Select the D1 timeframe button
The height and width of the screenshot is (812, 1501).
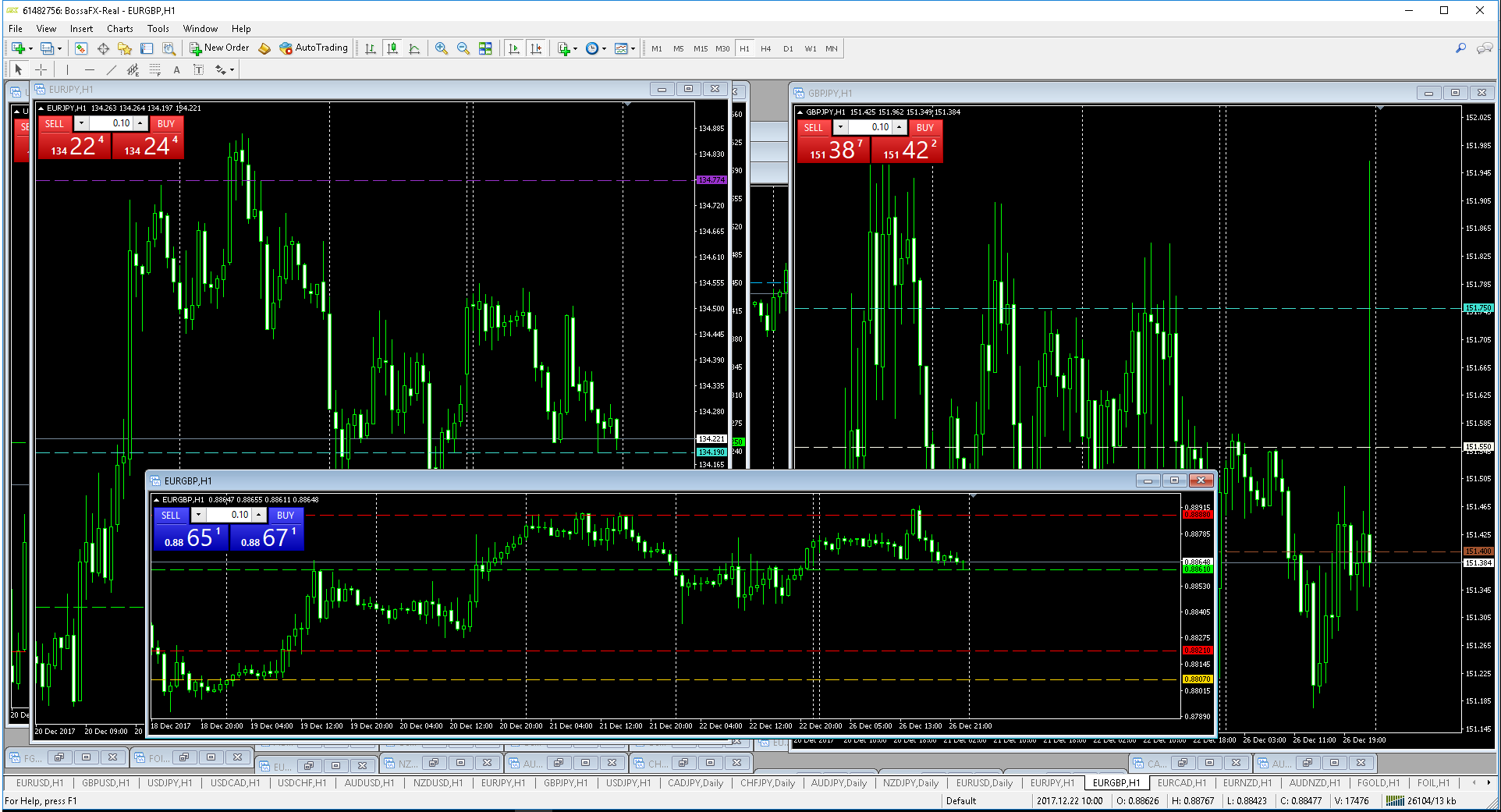pos(788,48)
